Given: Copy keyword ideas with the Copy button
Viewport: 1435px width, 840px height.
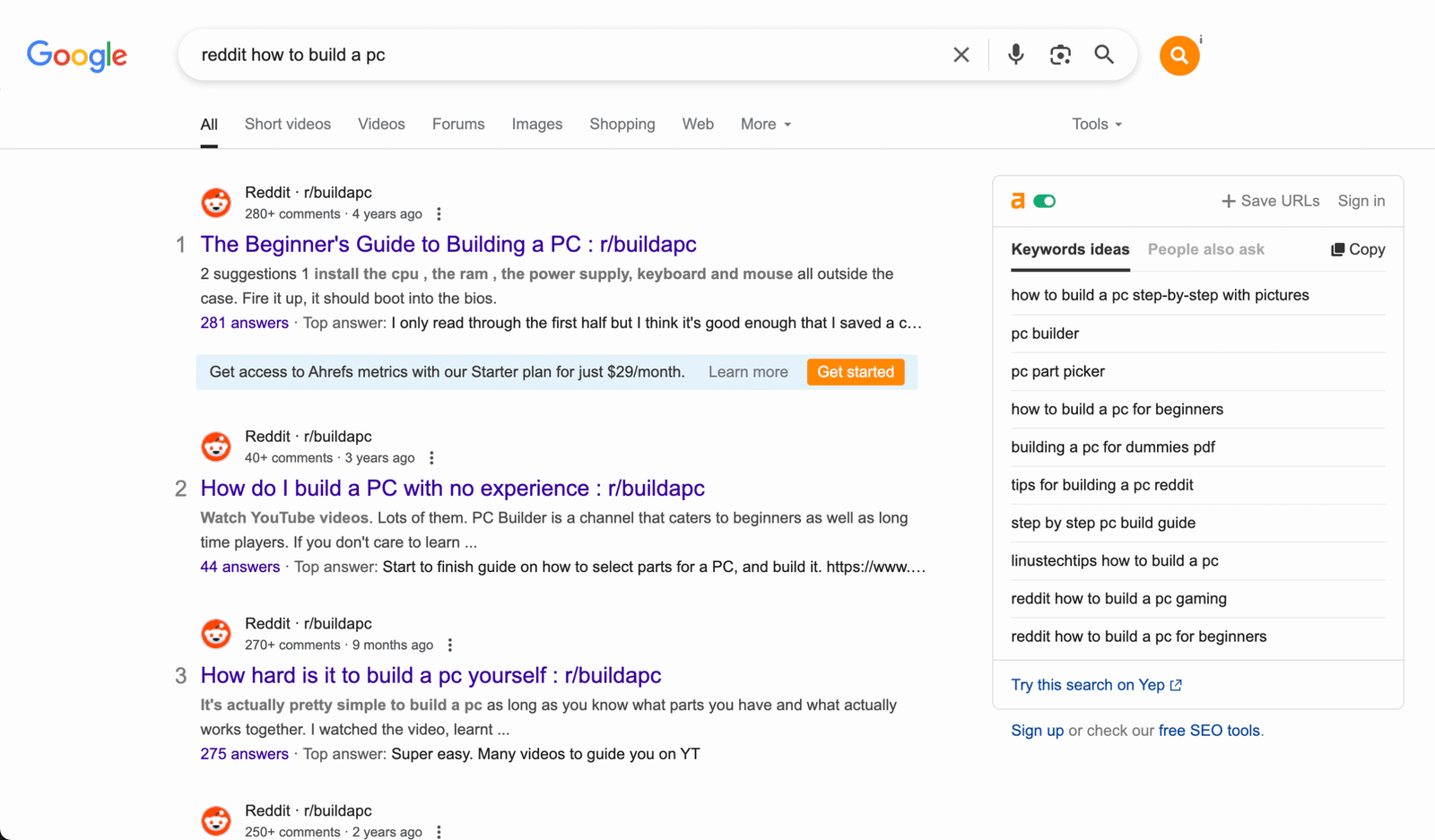Looking at the screenshot, I should point(1358,249).
